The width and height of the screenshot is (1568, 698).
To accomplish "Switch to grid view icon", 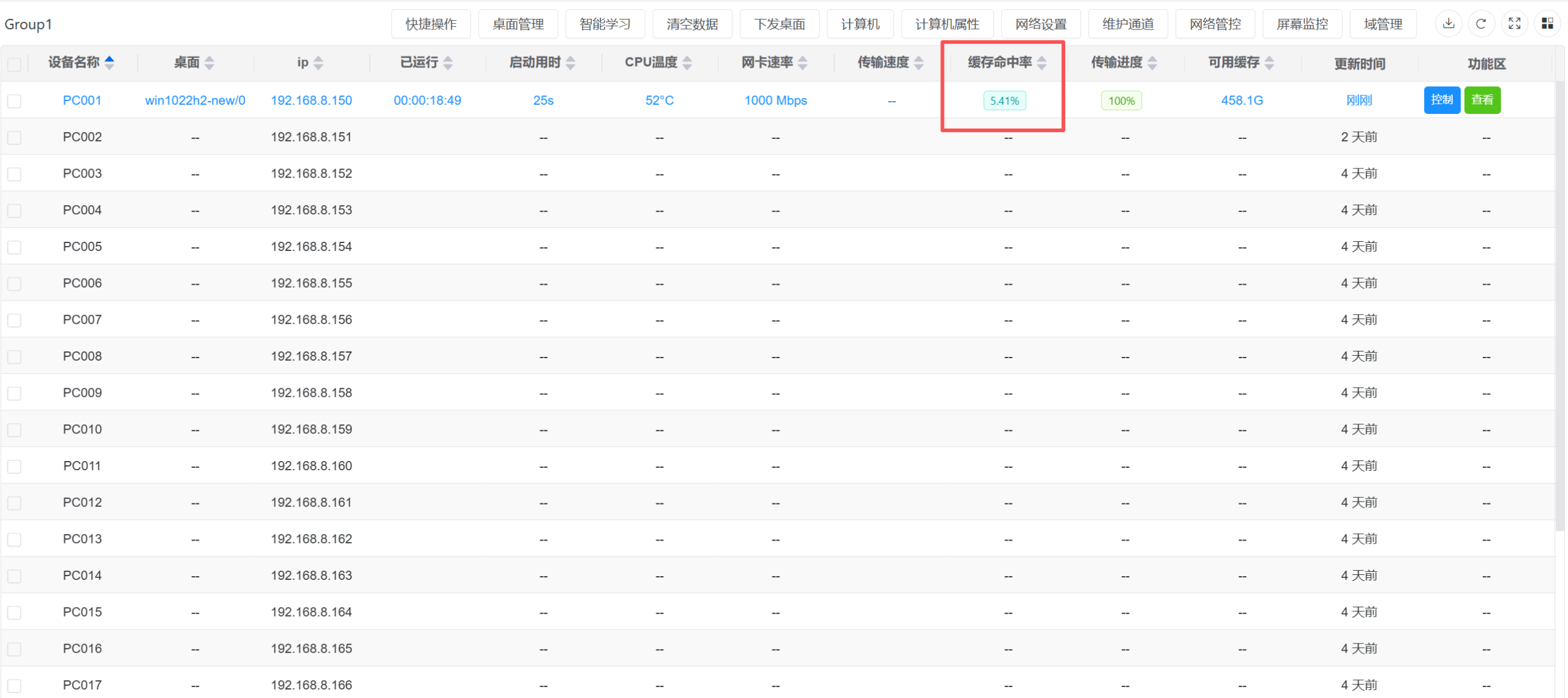I will pyautogui.click(x=1547, y=24).
